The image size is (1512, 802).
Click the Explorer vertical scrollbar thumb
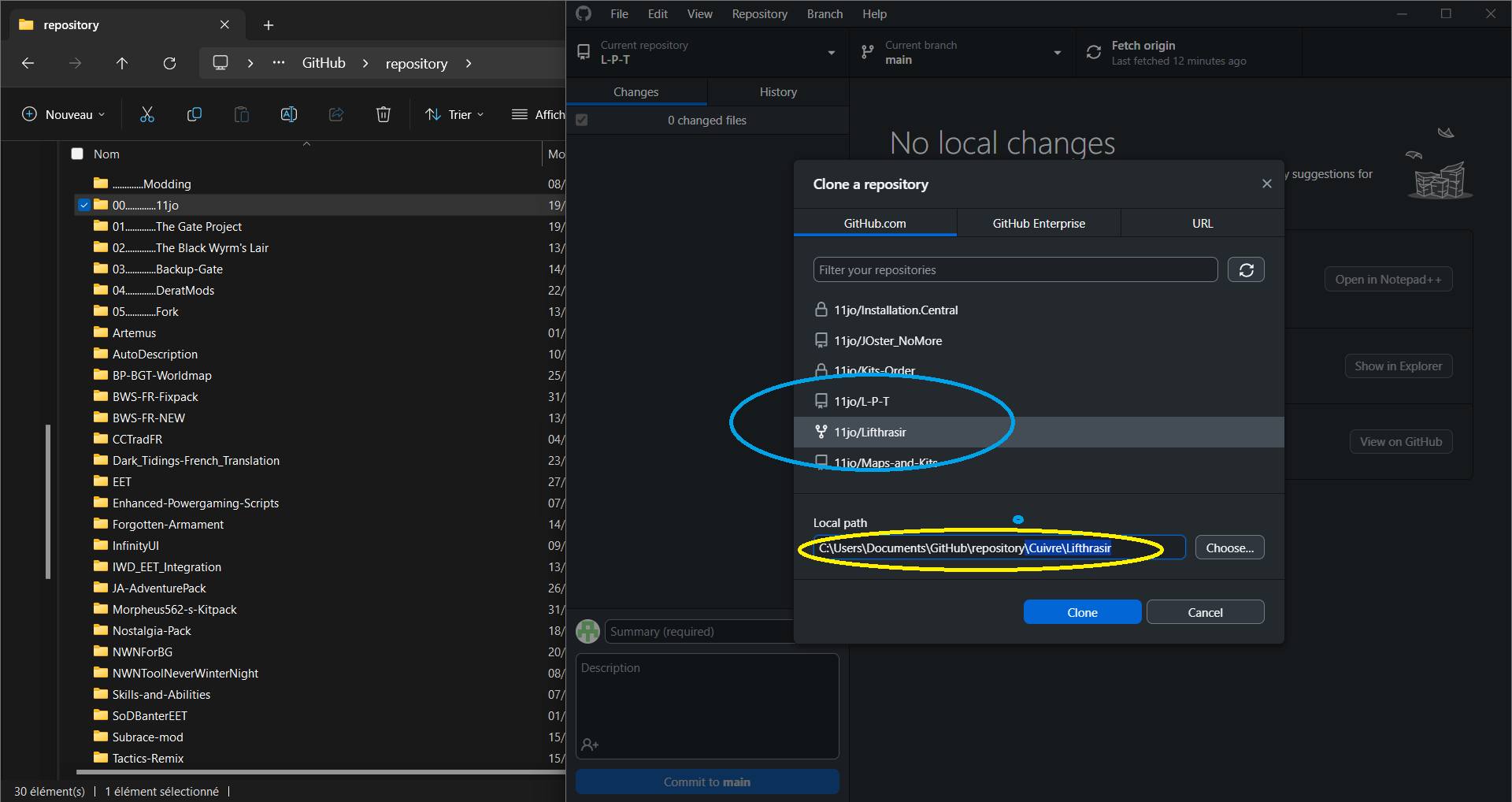coord(48,502)
